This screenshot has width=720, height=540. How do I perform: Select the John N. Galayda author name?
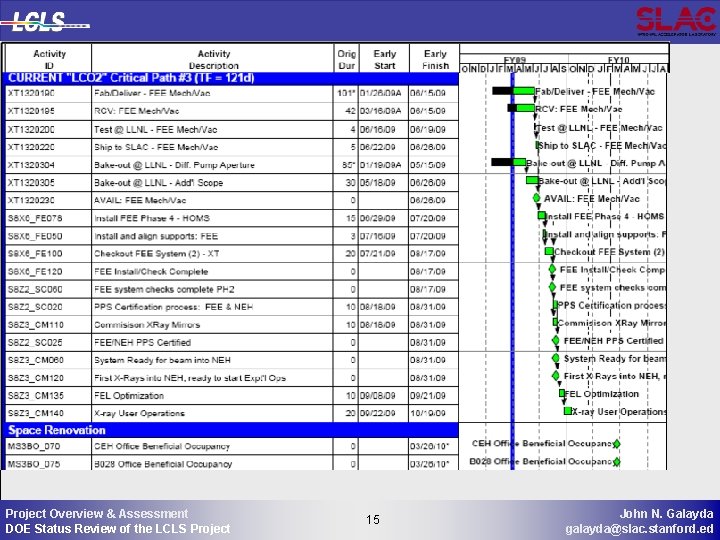667,514
